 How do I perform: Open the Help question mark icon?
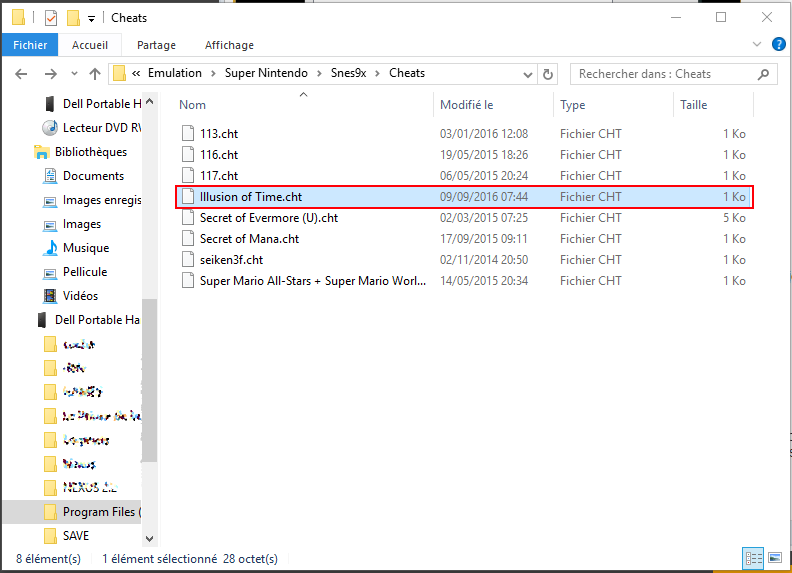point(777,45)
